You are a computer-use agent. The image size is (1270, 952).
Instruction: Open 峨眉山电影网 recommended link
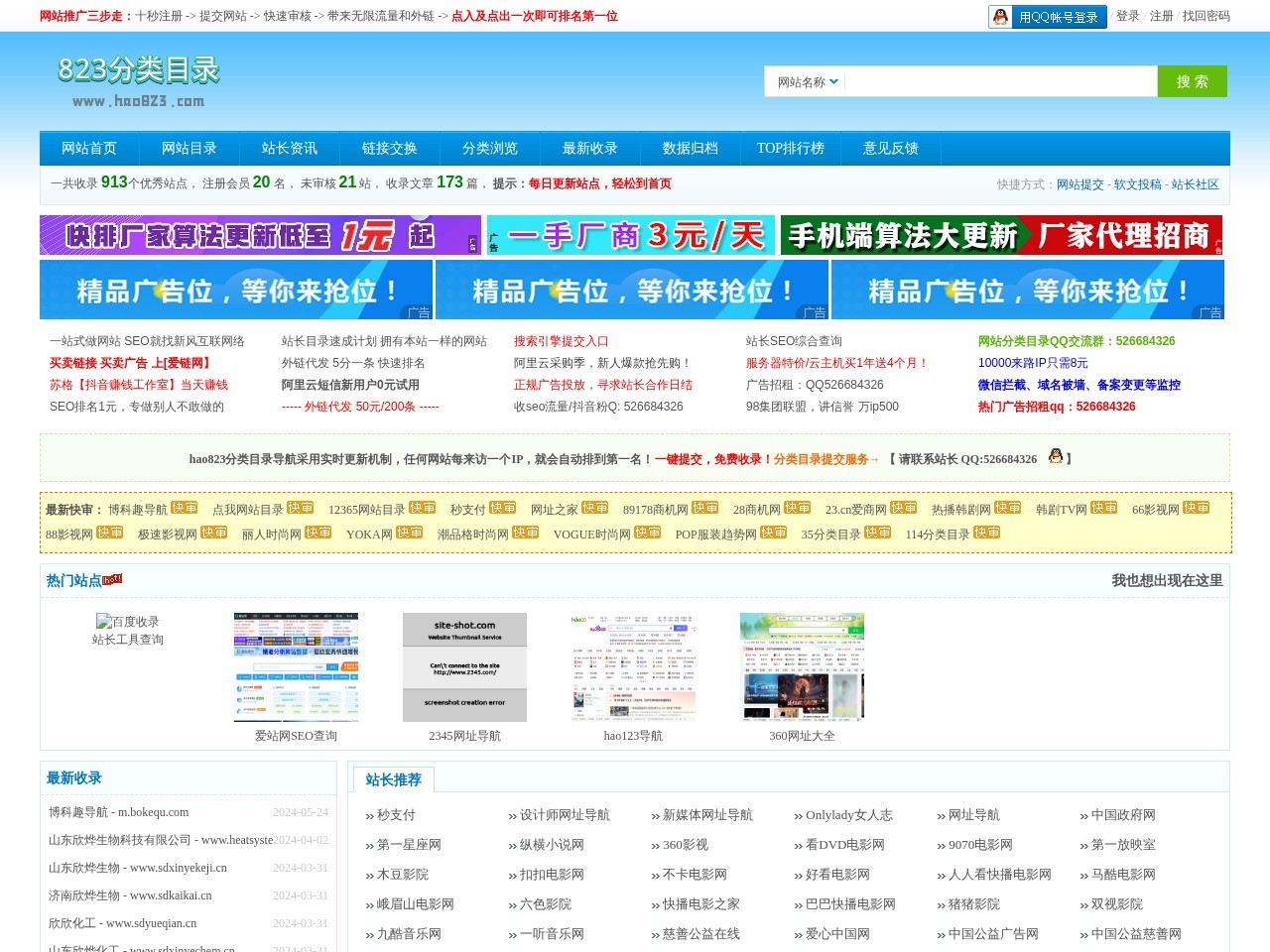click(x=416, y=904)
